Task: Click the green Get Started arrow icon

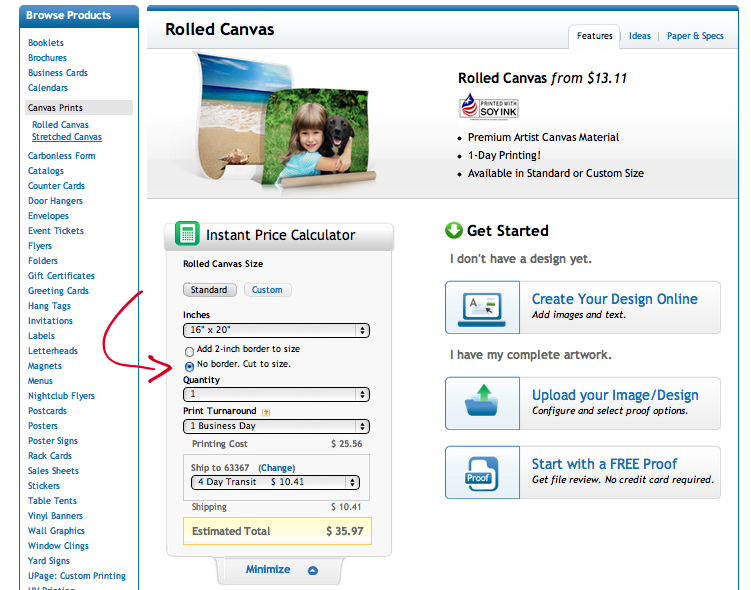Action: point(454,230)
